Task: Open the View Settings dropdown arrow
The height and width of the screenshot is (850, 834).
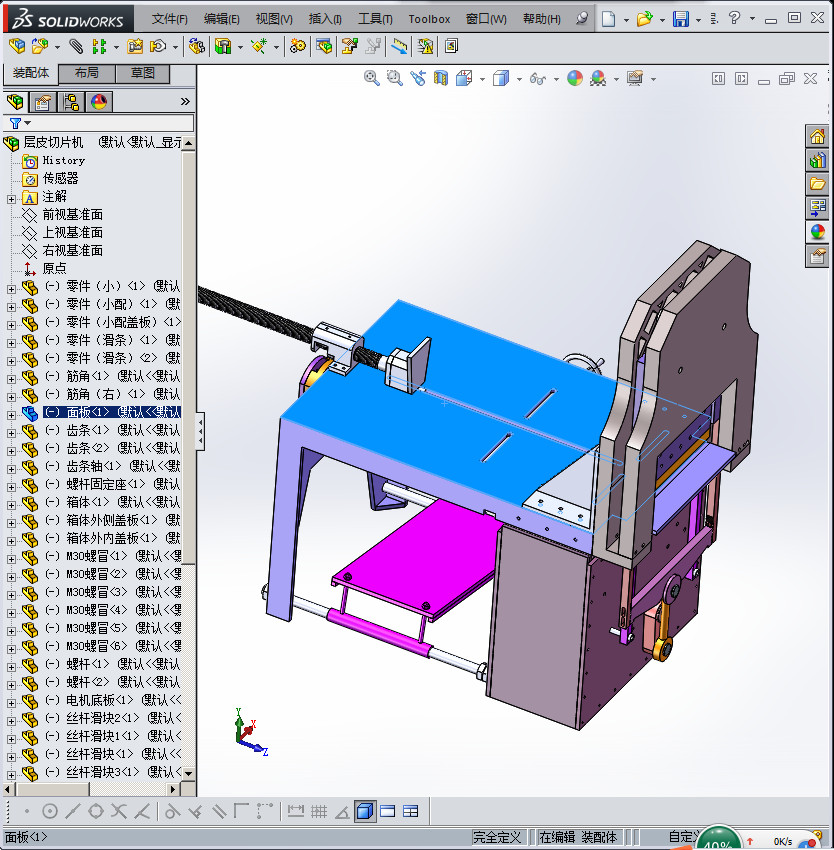Action: coord(653,80)
